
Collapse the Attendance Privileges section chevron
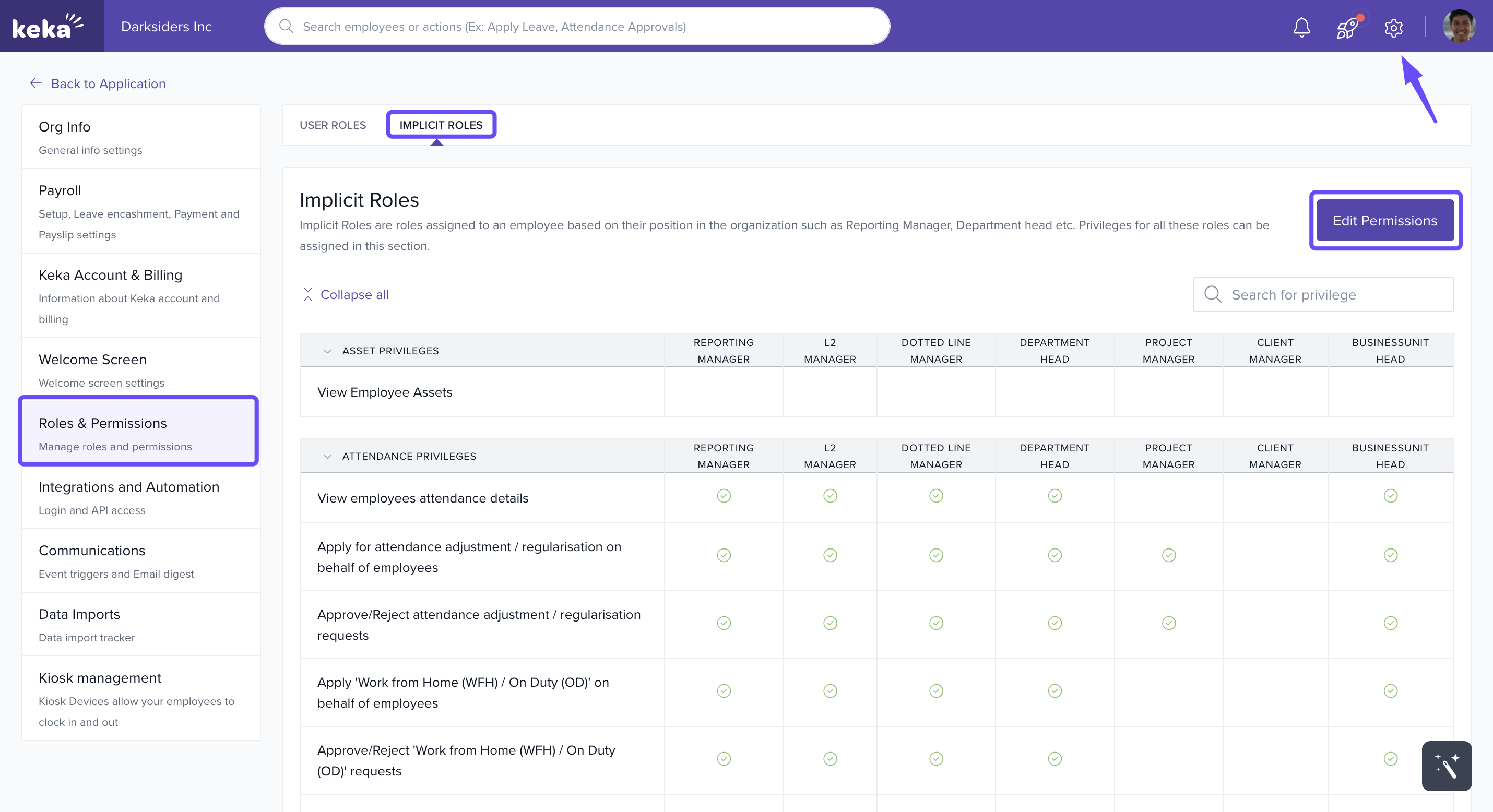point(327,456)
